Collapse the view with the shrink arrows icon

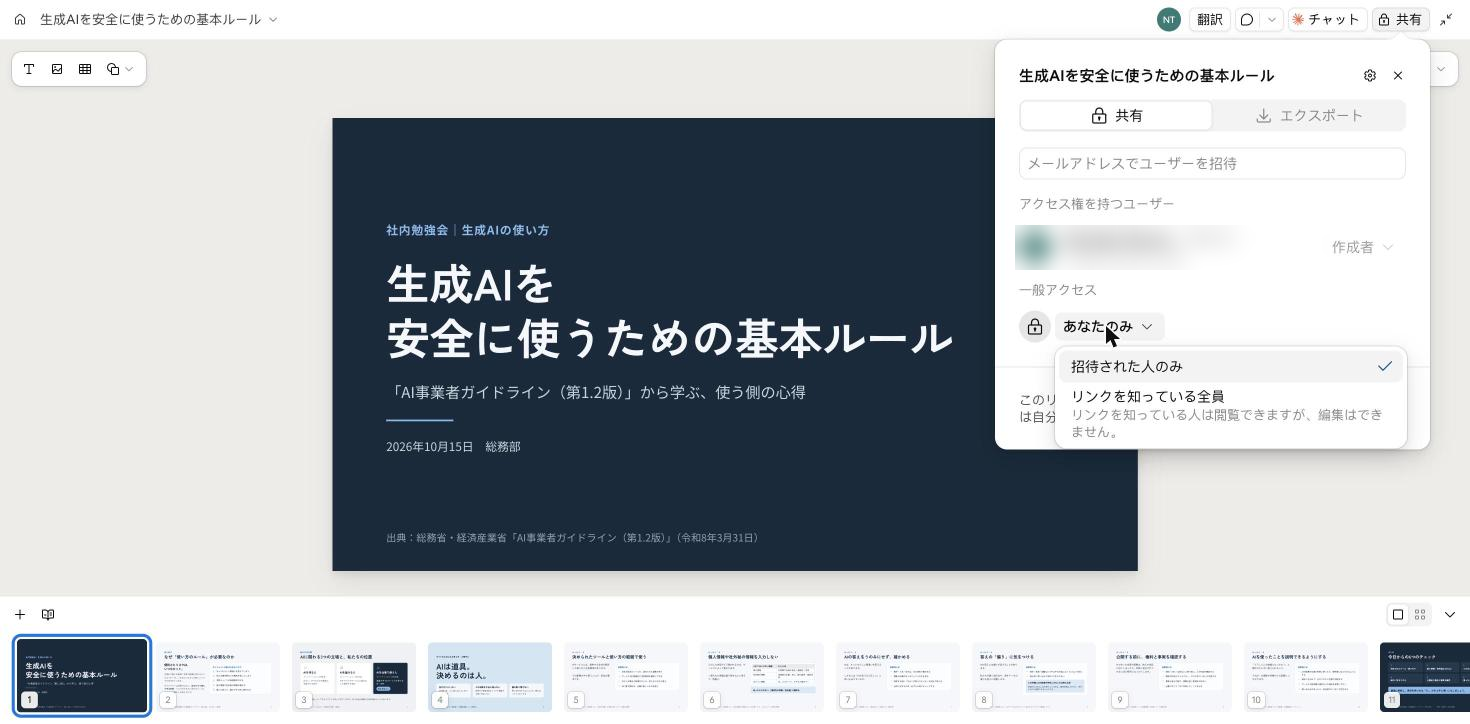(1446, 19)
